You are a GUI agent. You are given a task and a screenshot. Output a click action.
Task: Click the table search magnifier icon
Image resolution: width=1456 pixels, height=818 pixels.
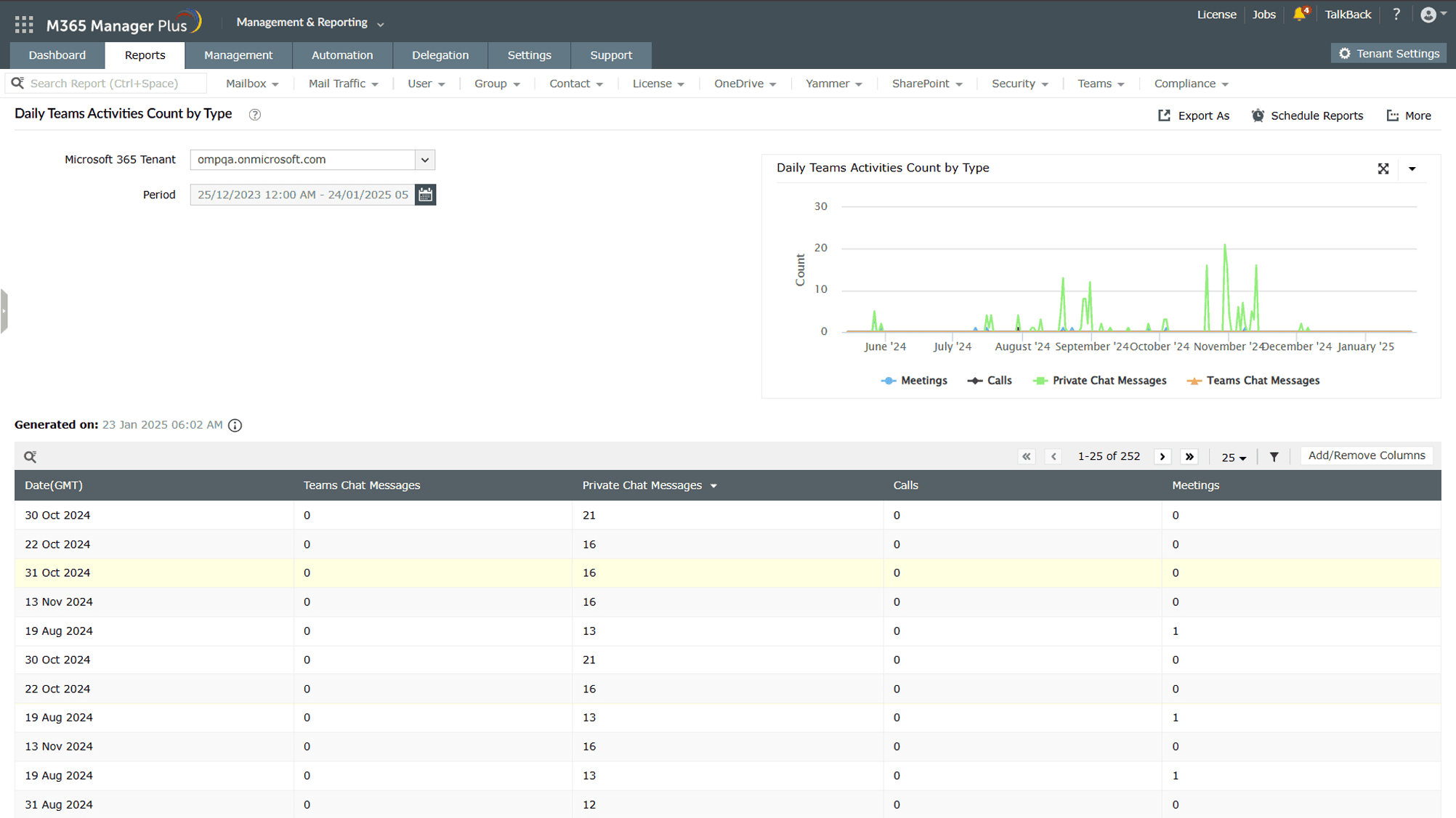click(30, 456)
